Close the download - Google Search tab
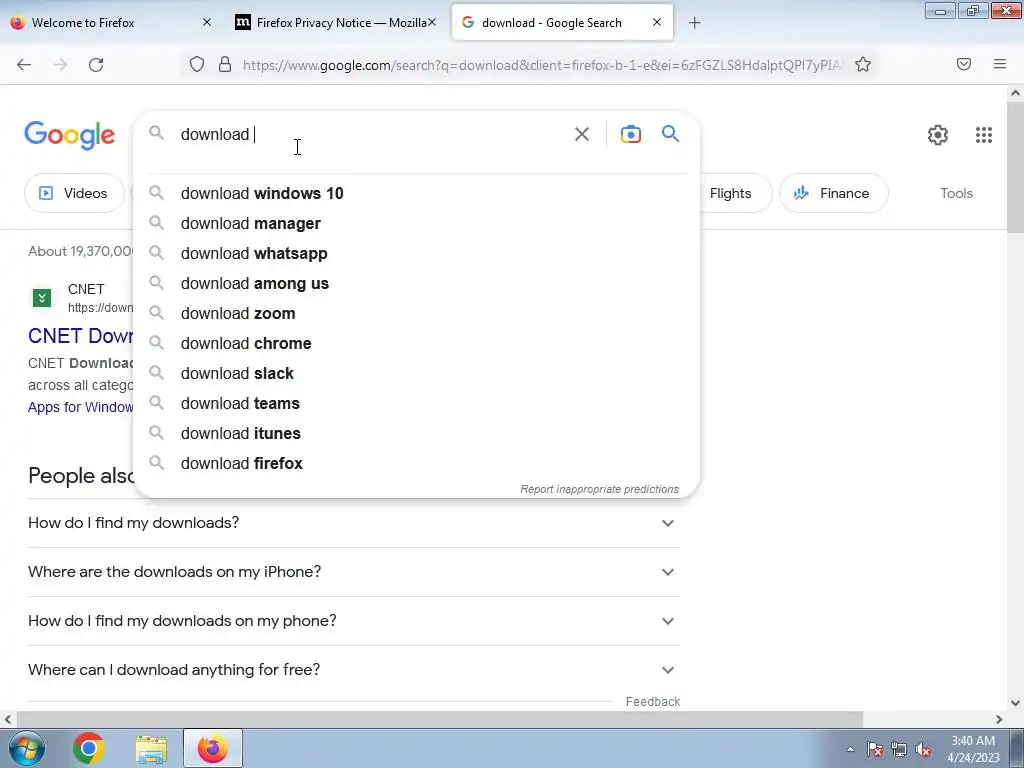 (x=657, y=22)
